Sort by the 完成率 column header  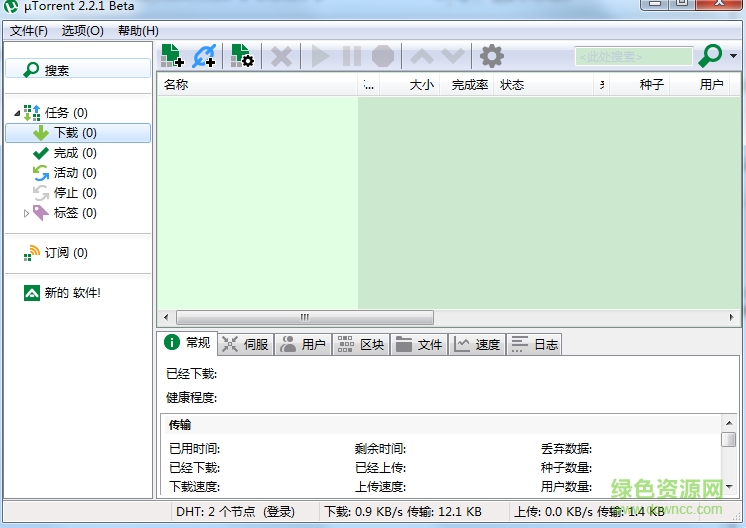467,85
